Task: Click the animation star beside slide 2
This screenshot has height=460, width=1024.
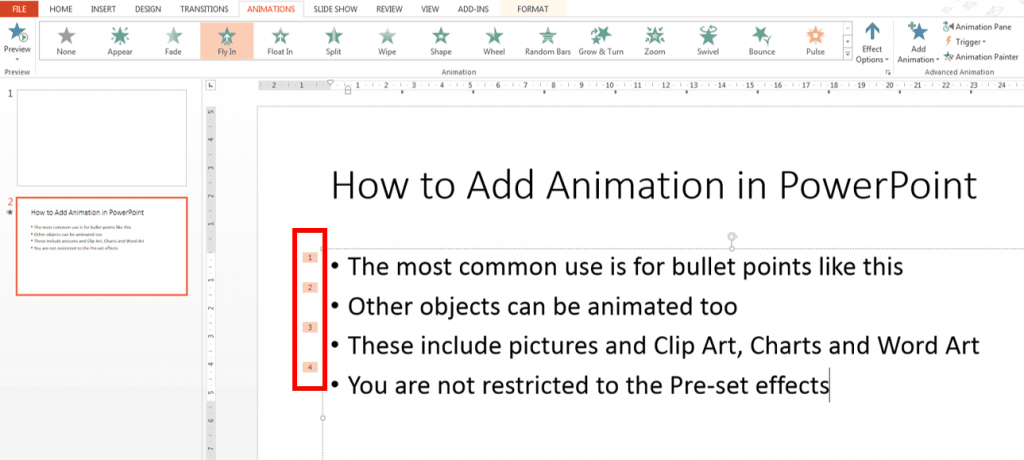Action: click(x=9, y=213)
